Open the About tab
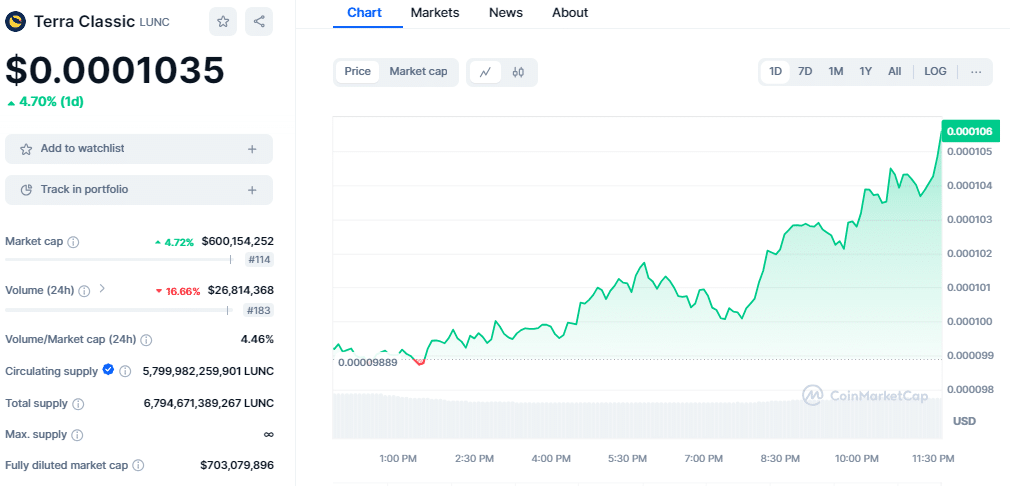 pyautogui.click(x=570, y=13)
